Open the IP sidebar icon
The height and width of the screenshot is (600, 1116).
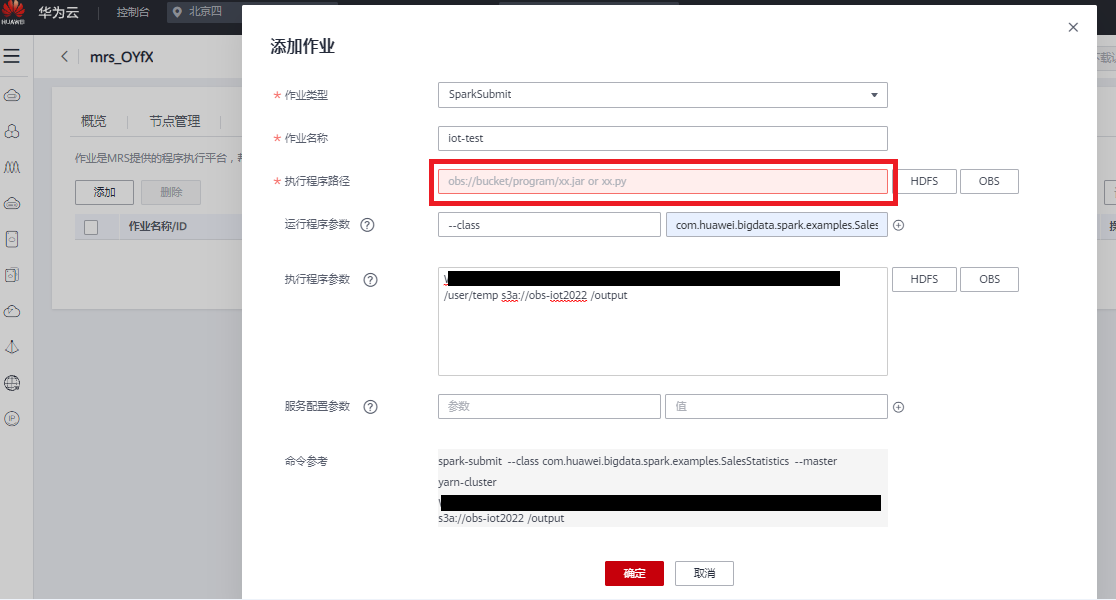tap(12, 419)
